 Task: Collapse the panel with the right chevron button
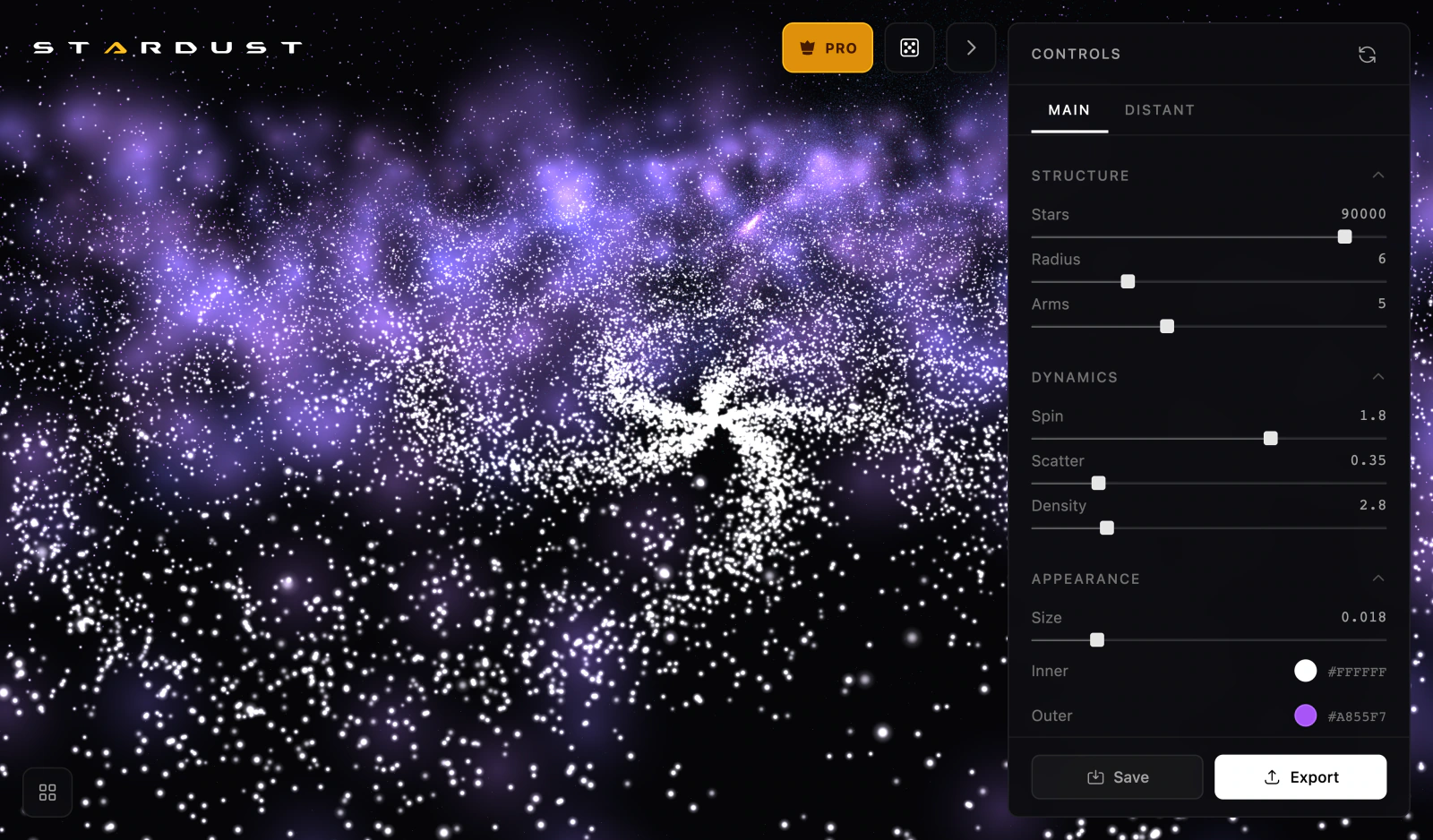coord(971,47)
